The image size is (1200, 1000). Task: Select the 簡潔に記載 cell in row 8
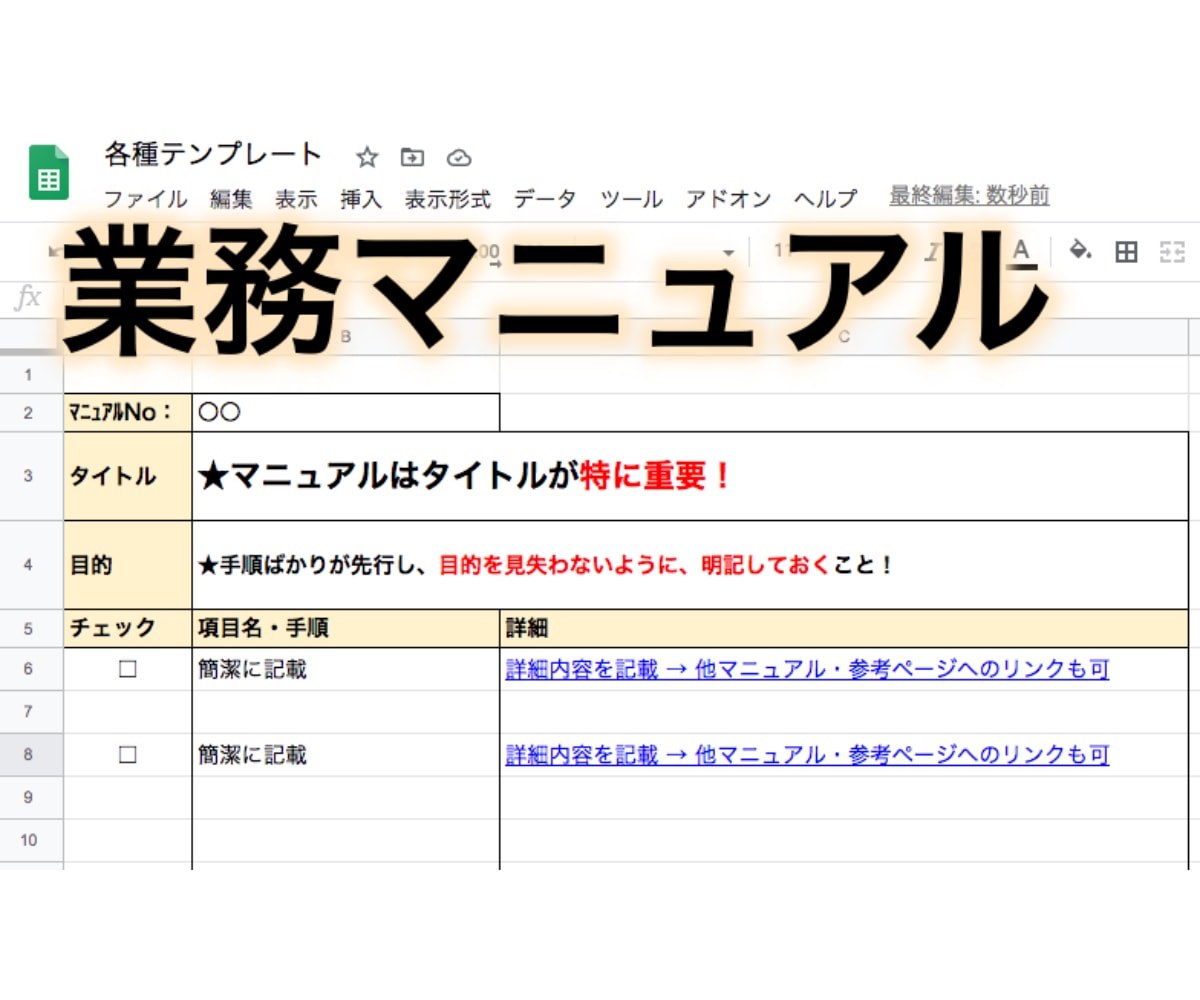coord(346,755)
